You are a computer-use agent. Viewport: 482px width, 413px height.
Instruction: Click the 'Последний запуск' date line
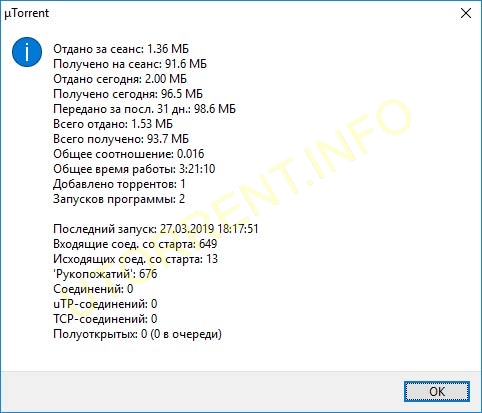click(156, 229)
